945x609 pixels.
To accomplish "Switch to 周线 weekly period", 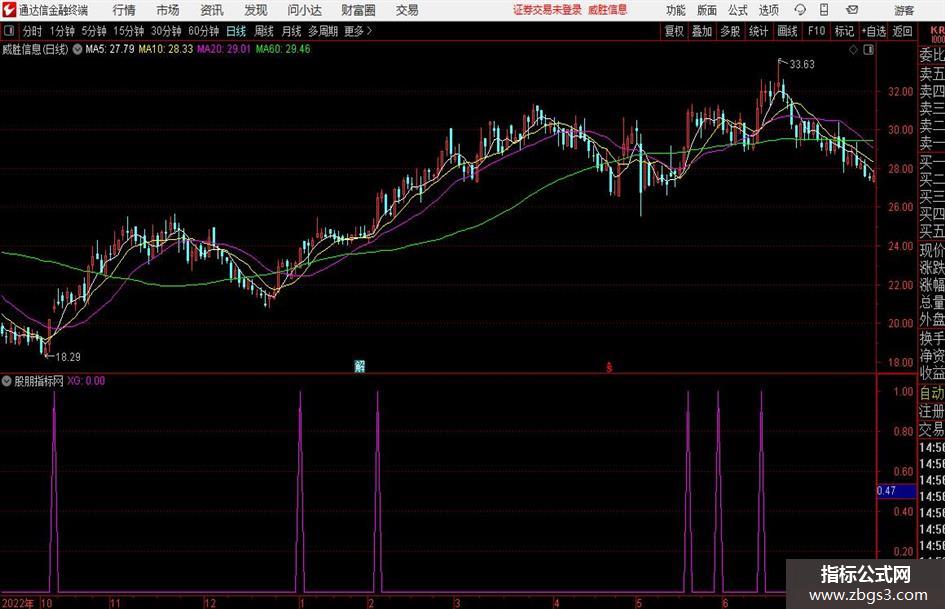I will tap(264, 31).
